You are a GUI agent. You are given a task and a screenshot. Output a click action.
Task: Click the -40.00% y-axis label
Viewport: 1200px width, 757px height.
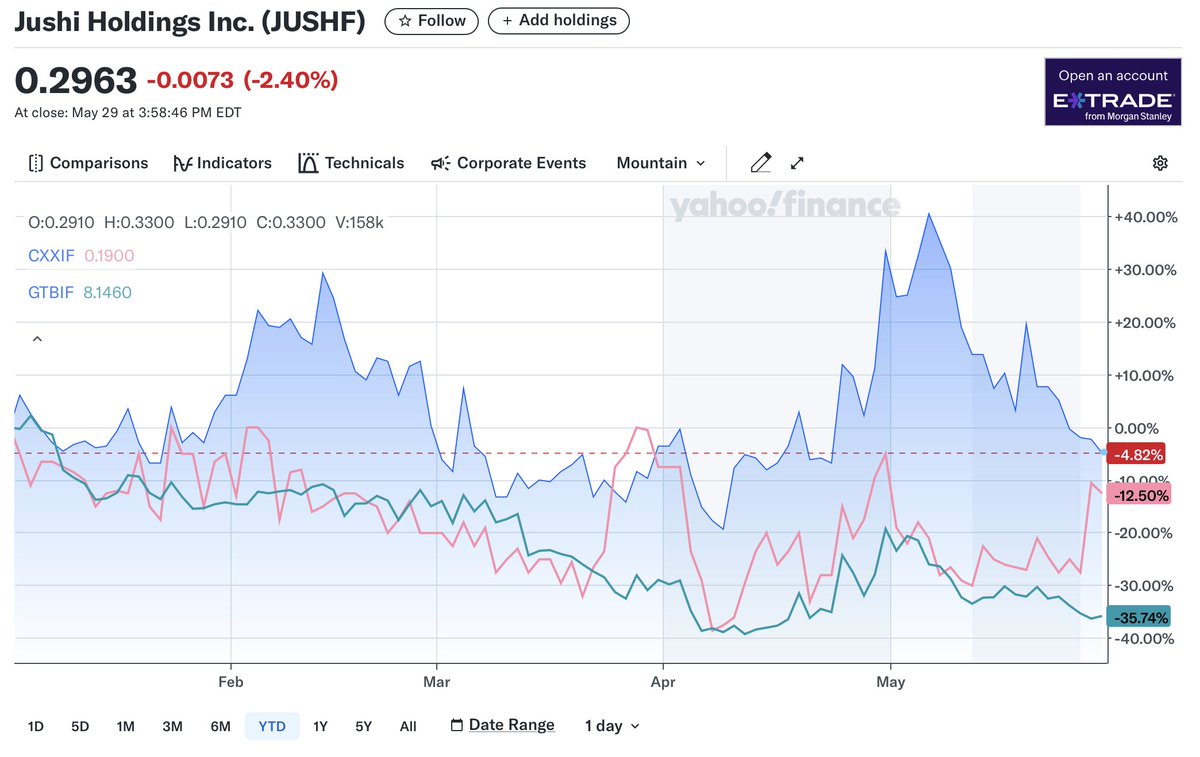(x=1144, y=639)
